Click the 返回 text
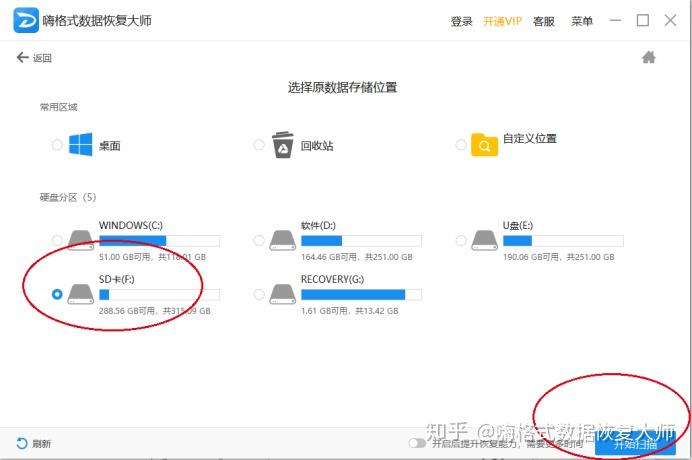Viewport: 692px width, 460px height. (x=42, y=58)
